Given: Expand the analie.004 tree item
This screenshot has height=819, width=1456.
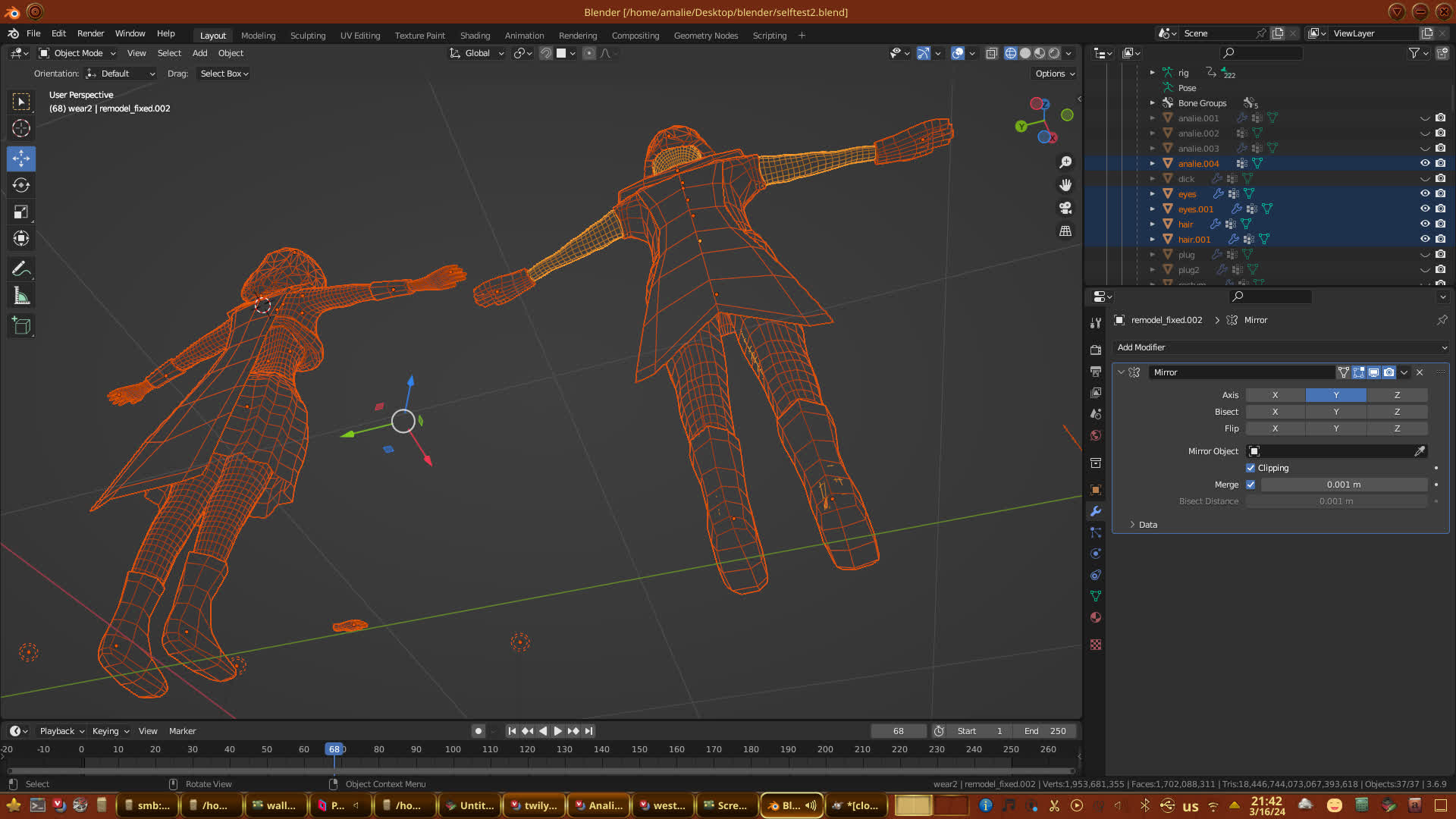Looking at the screenshot, I should (1153, 163).
